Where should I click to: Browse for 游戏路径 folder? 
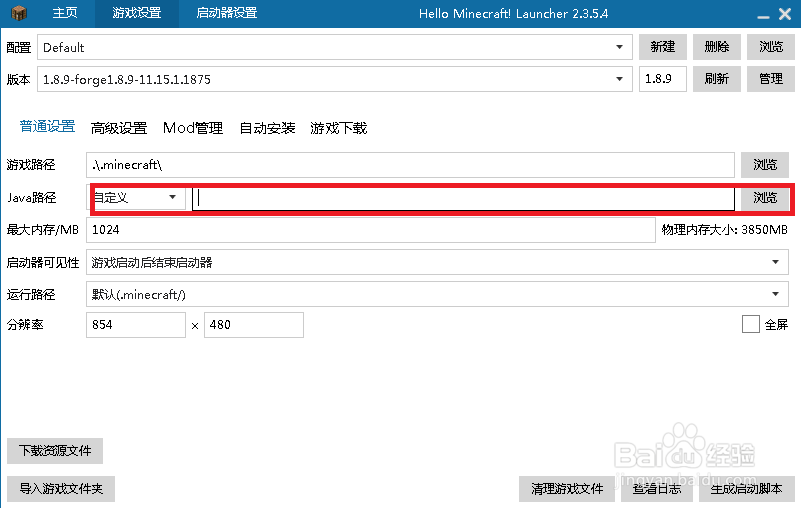(x=765, y=165)
